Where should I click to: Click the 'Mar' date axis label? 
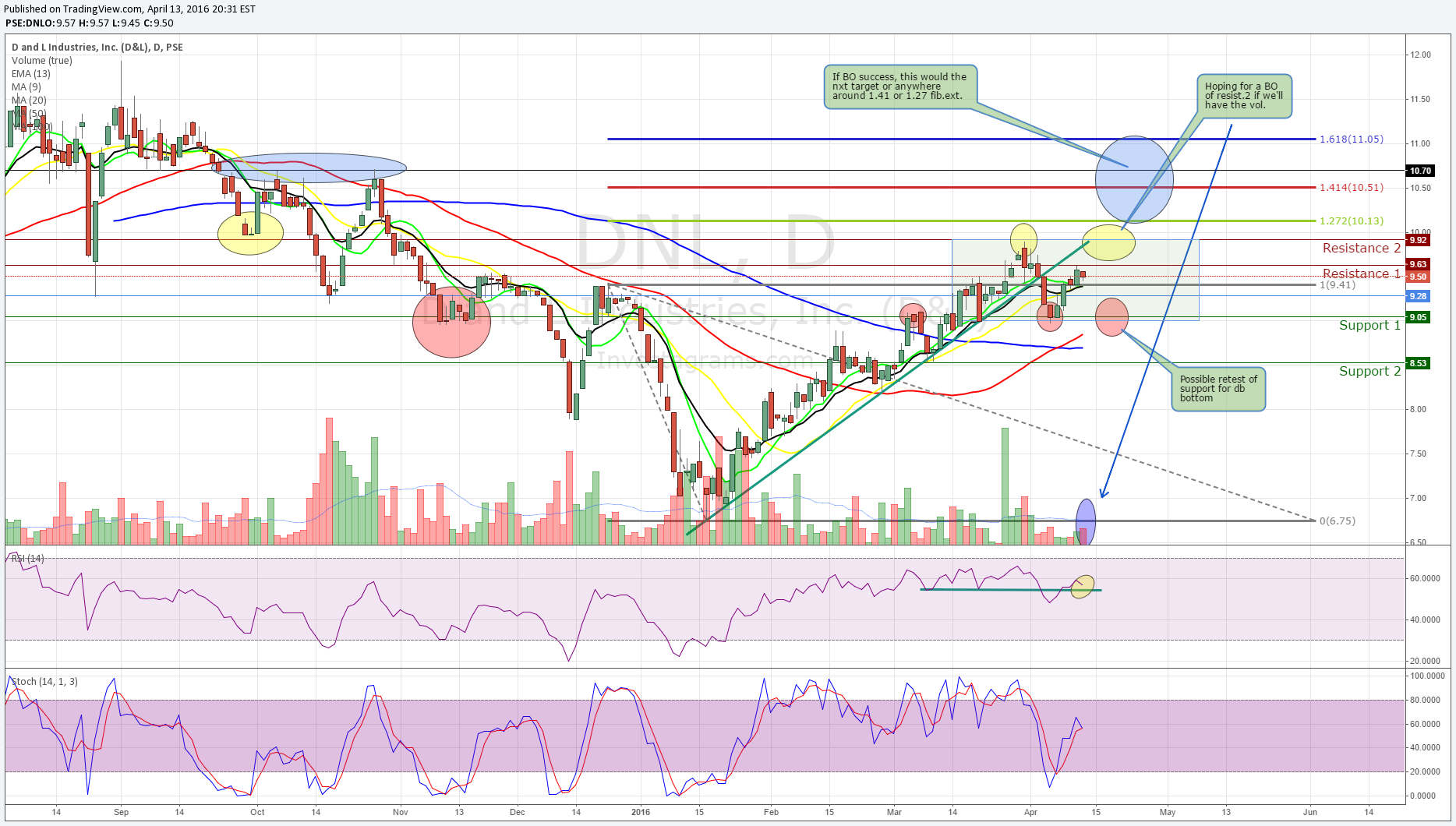click(x=894, y=812)
